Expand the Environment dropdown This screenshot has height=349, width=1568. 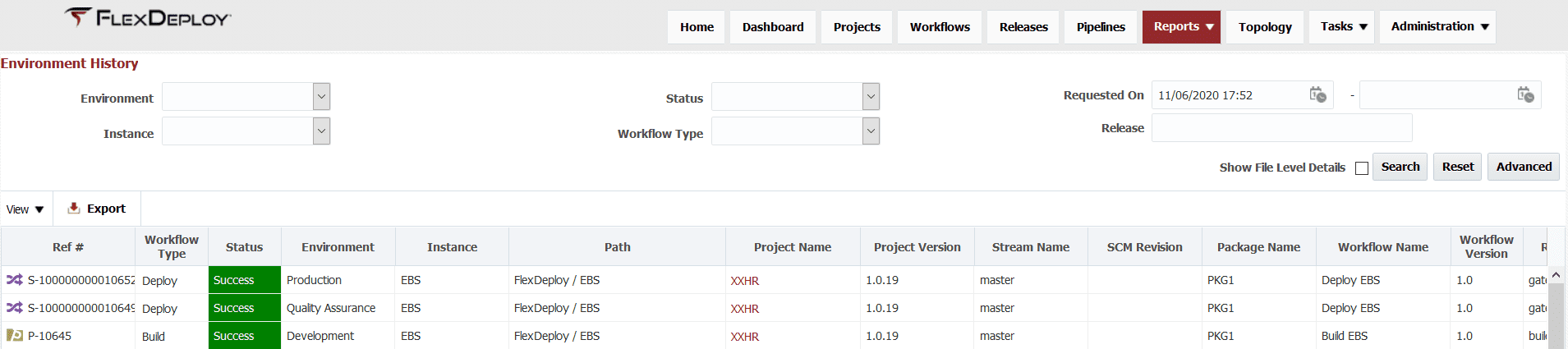322,97
